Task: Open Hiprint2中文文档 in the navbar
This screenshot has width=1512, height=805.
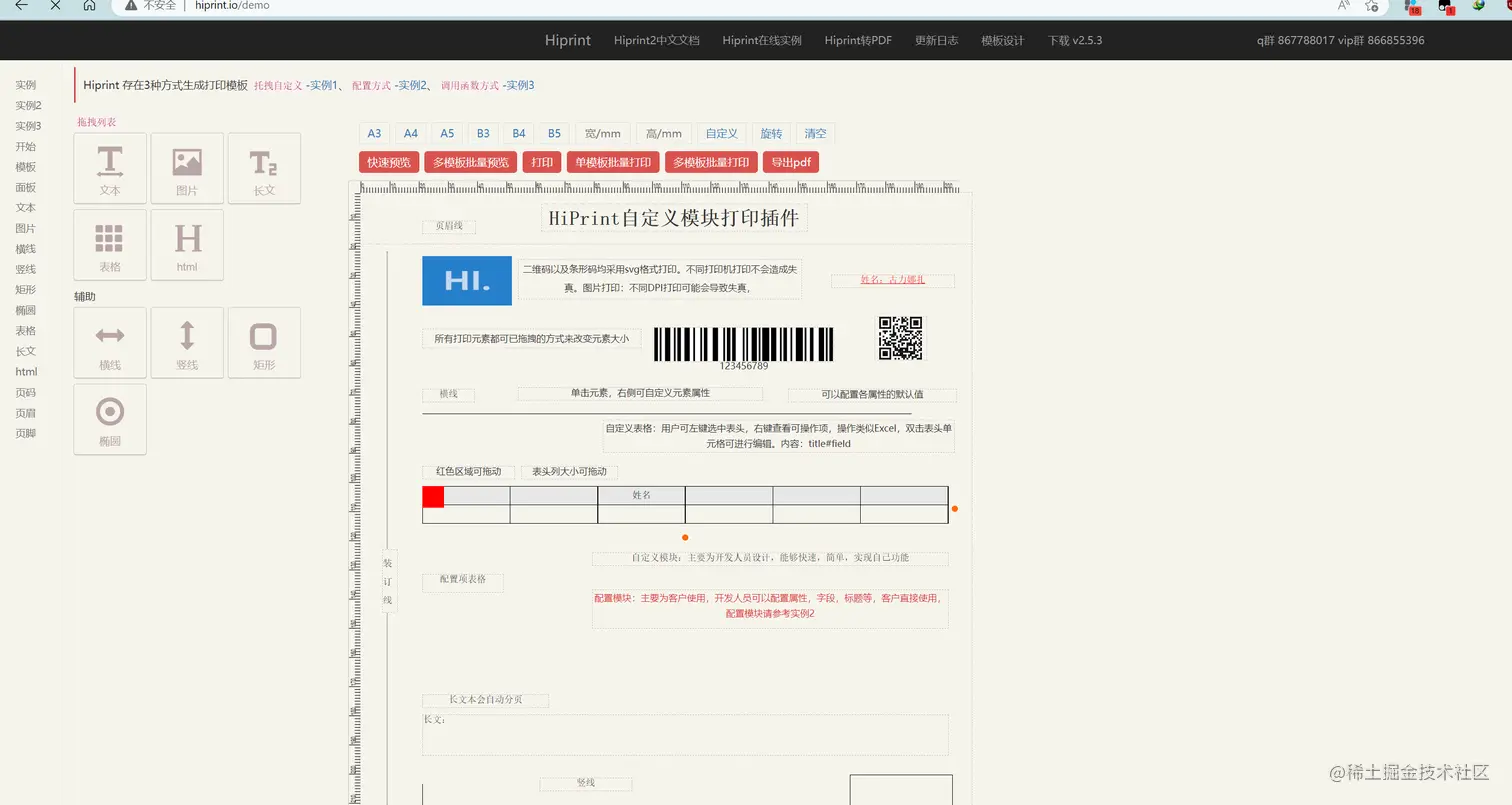Action: (x=657, y=40)
